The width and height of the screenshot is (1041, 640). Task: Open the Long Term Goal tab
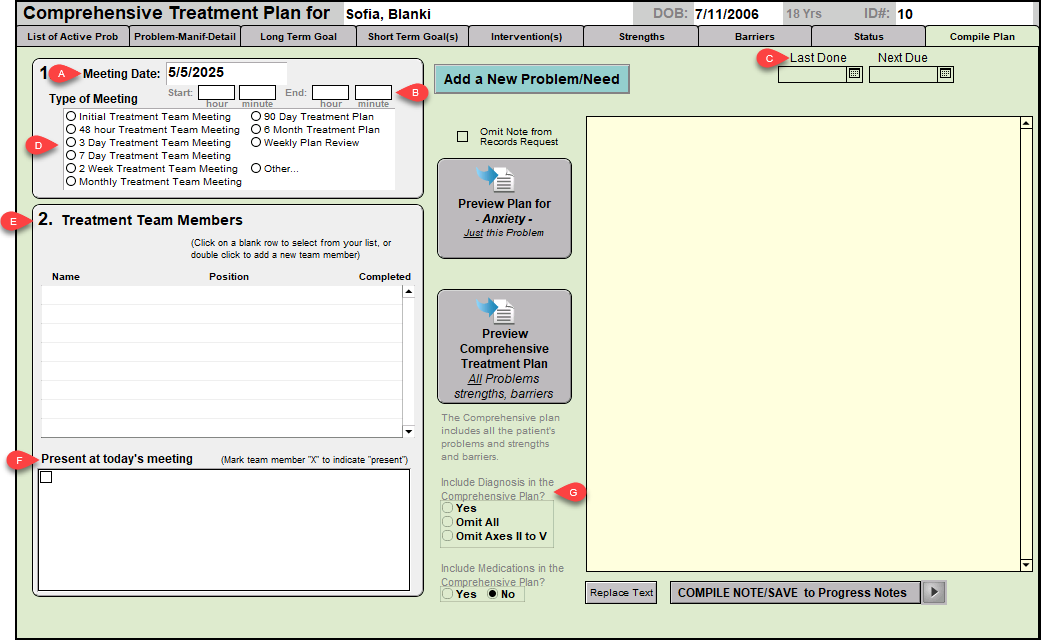click(x=298, y=37)
